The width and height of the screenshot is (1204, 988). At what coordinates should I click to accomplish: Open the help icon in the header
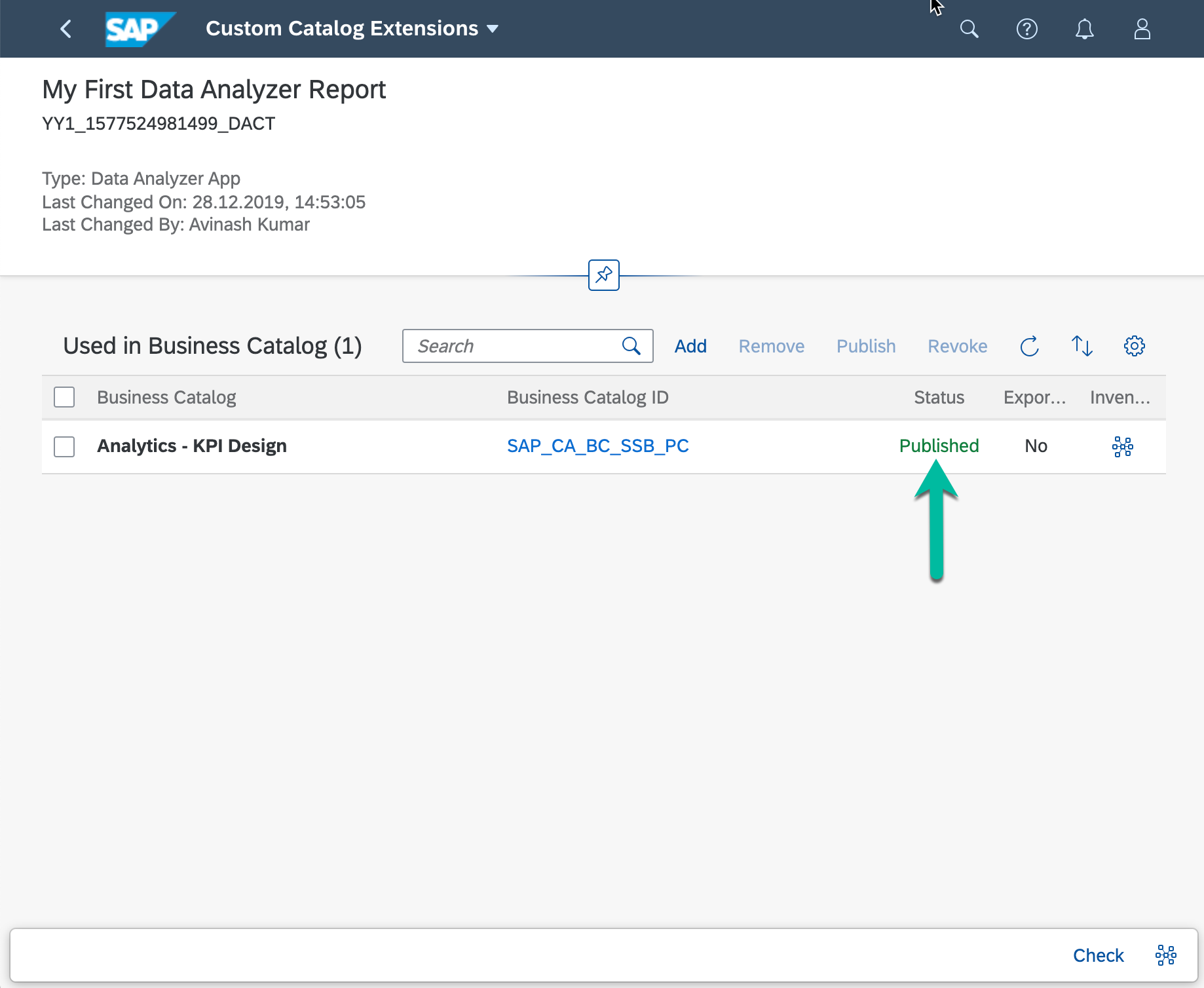[x=1027, y=29]
